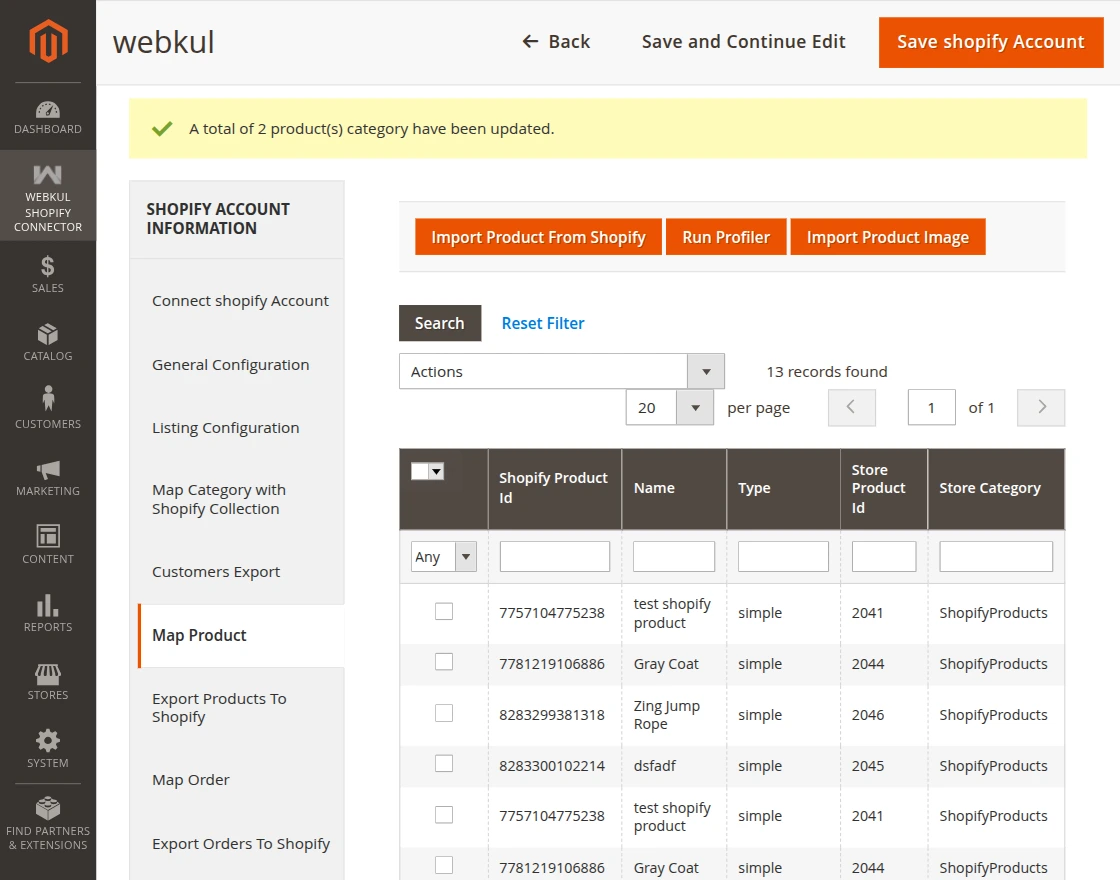Open Map Category with Shopify Collection tab
Screen dimensions: 1120x880
point(219,499)
